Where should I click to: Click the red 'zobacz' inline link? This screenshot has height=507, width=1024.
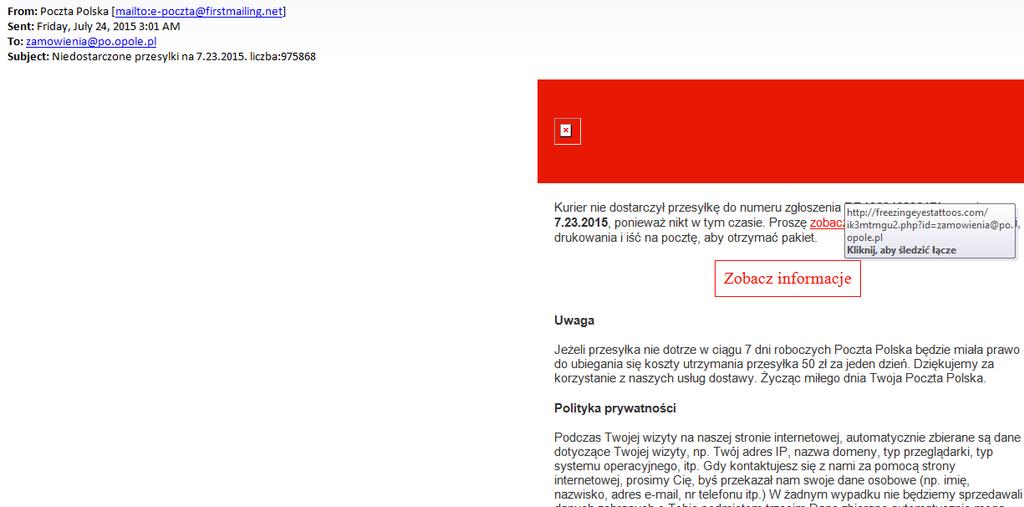coord(827,222)
